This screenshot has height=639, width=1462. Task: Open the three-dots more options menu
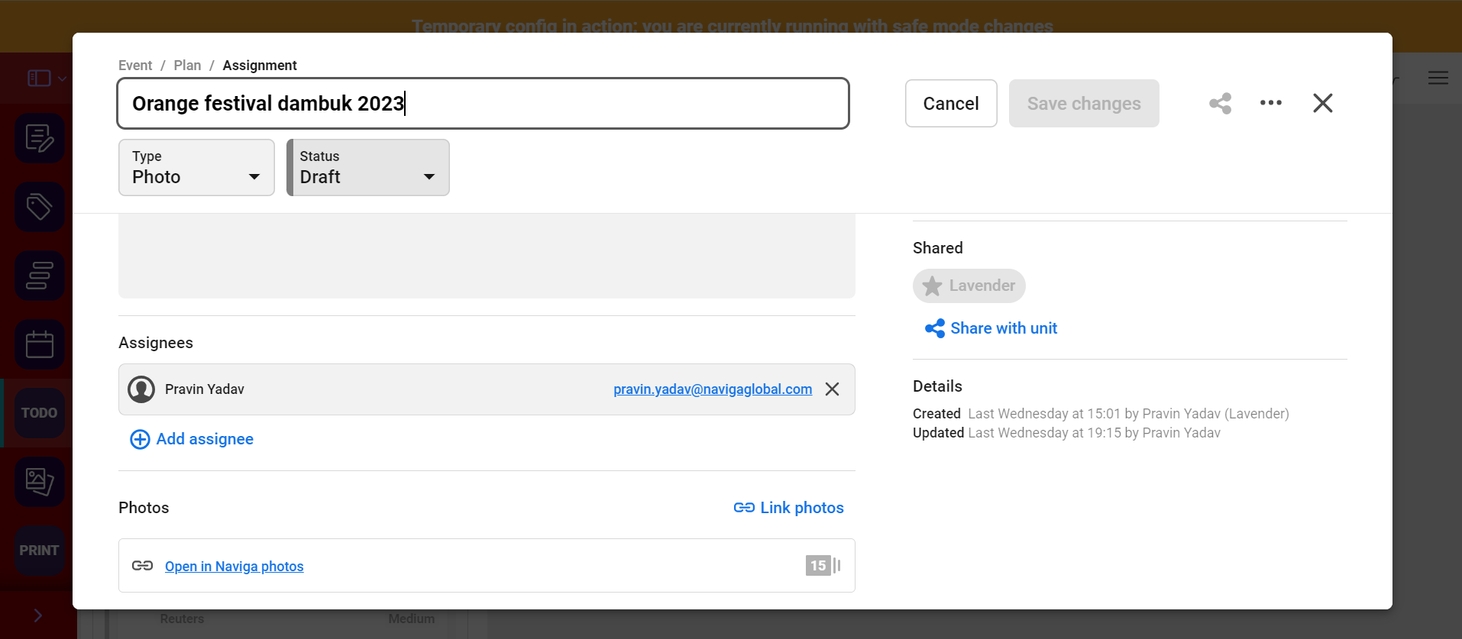[1271, 103]
